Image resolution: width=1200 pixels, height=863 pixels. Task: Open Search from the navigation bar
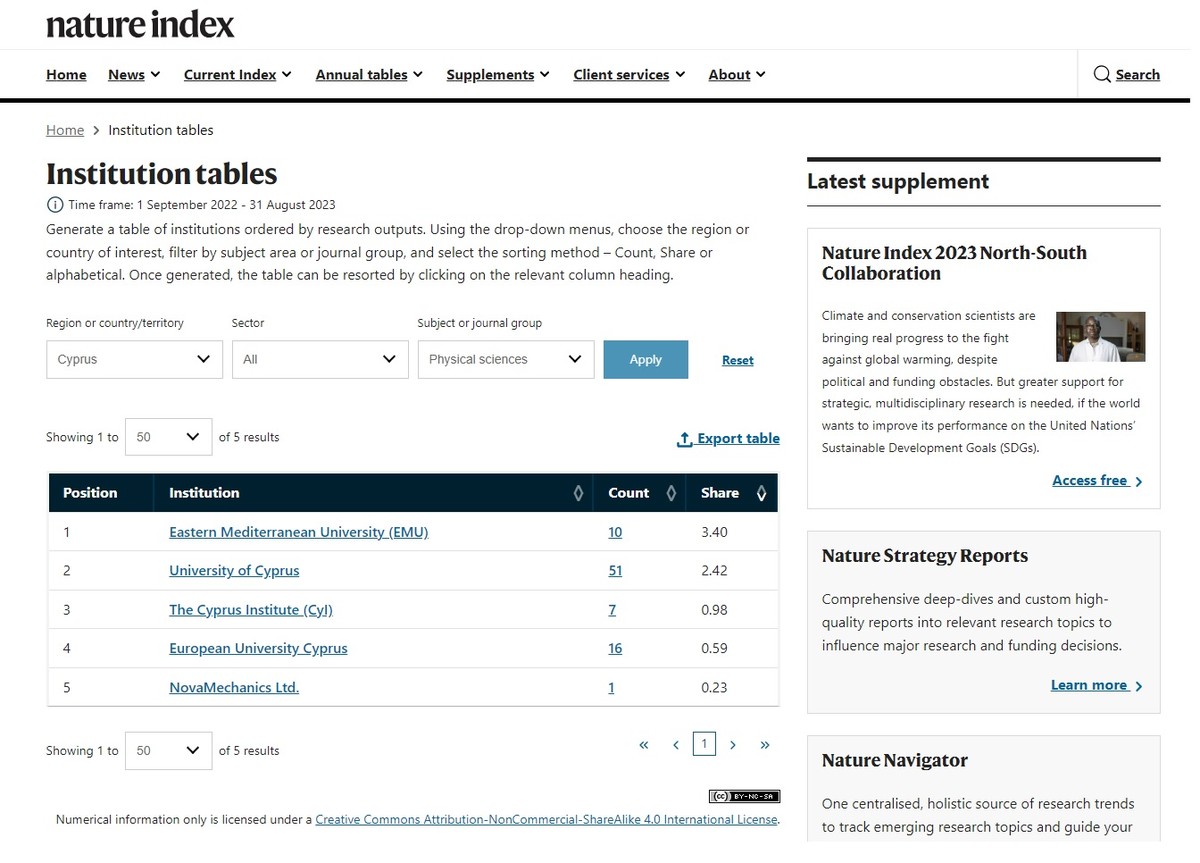(x=1127, y=74)
